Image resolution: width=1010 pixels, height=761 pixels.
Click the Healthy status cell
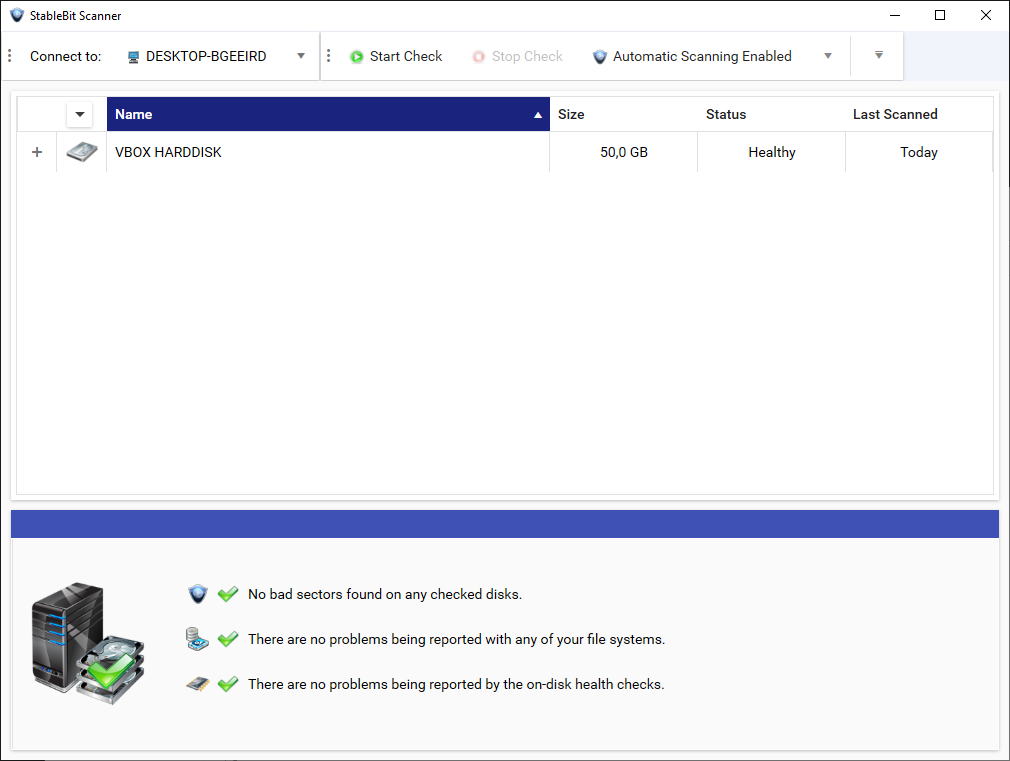click(771, 152)
